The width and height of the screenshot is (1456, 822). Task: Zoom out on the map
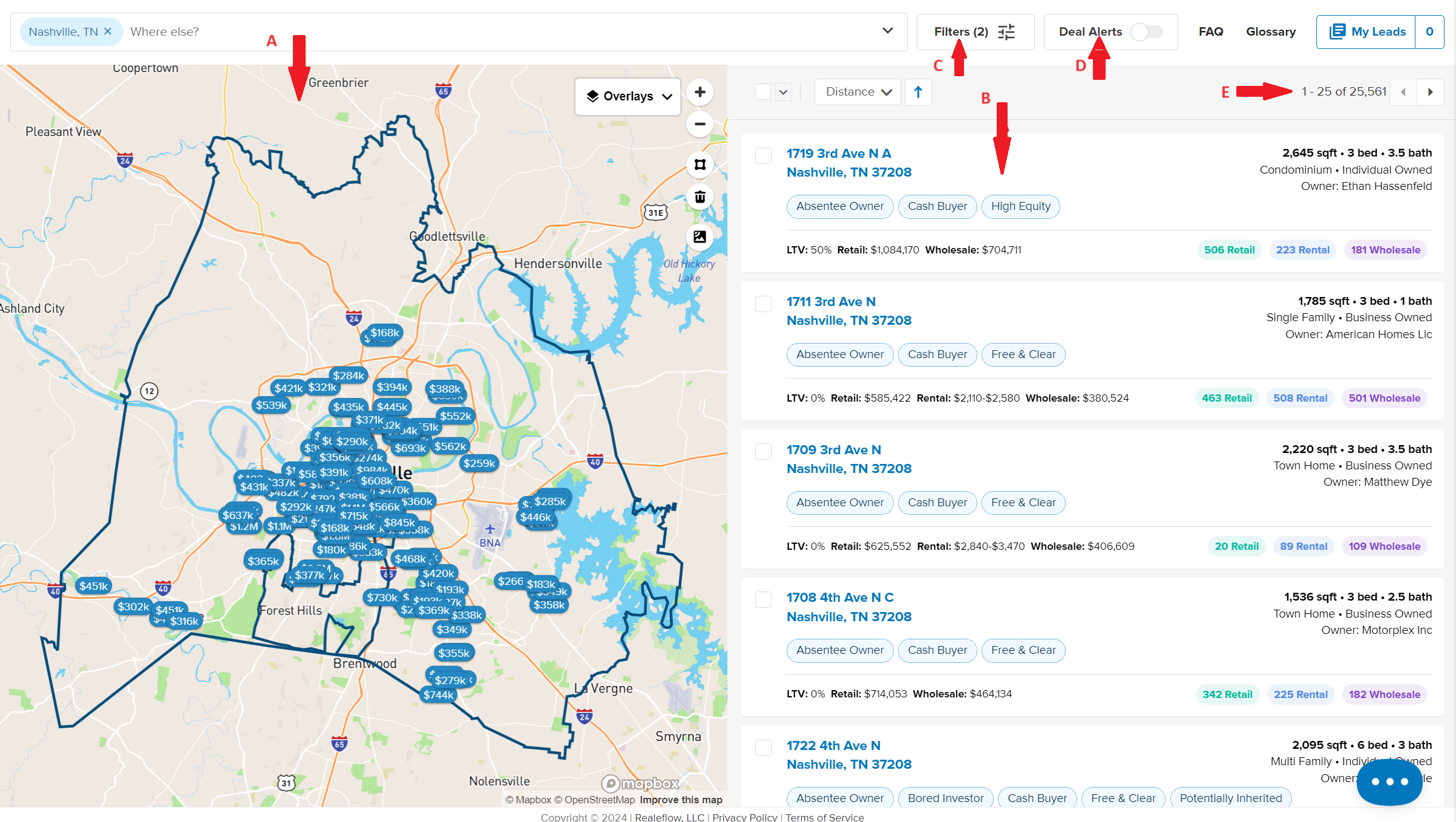(700, 124)
